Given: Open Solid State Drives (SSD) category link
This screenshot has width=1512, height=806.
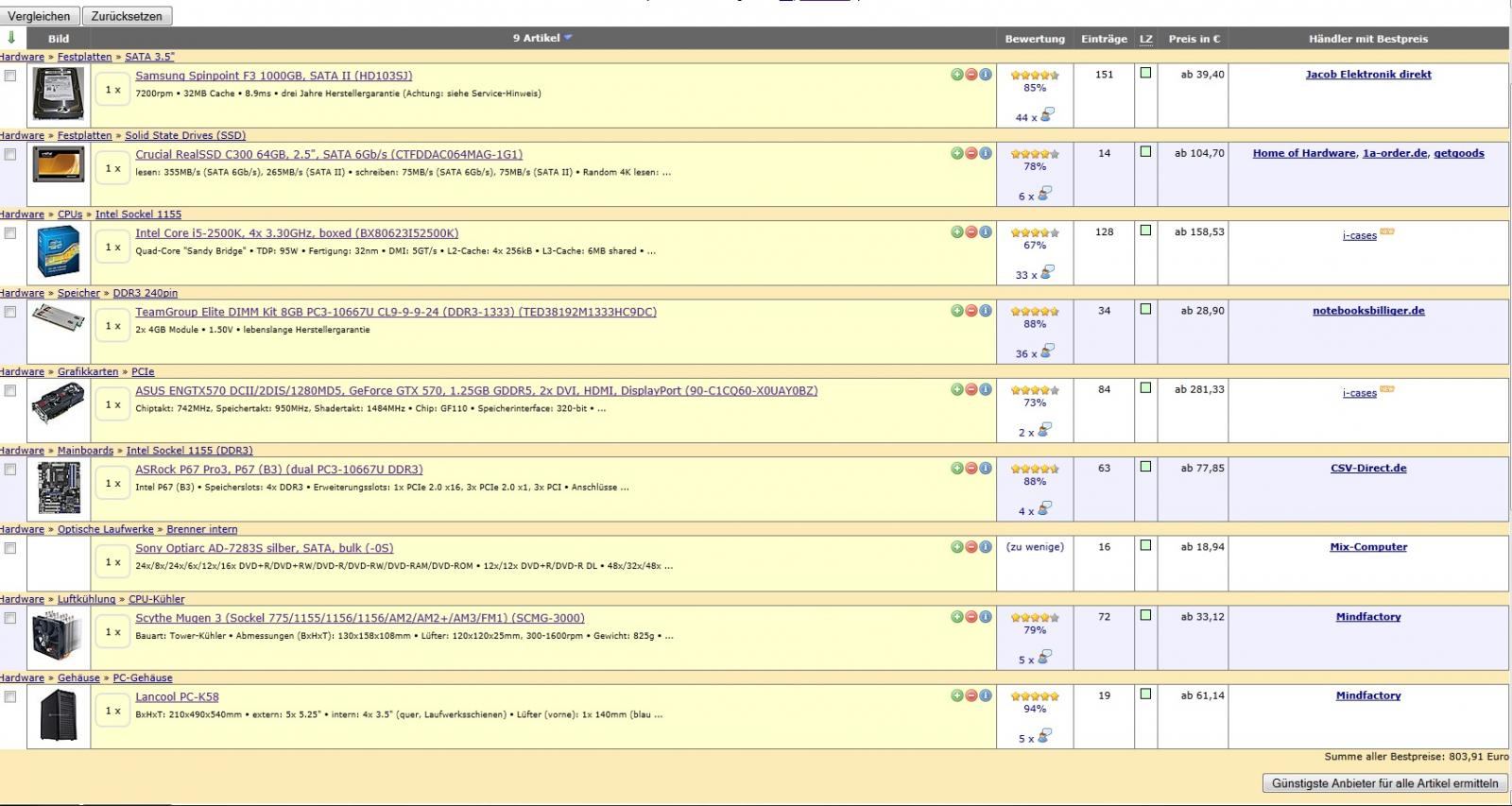Looking at the screenshot, I should click(x=185, y=136).
